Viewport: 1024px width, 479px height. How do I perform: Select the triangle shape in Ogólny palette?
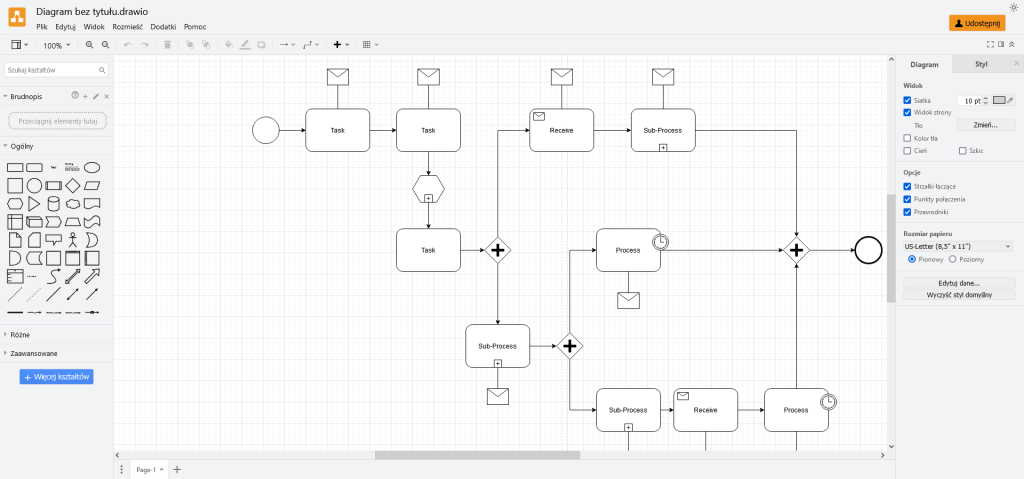[34, 204]
